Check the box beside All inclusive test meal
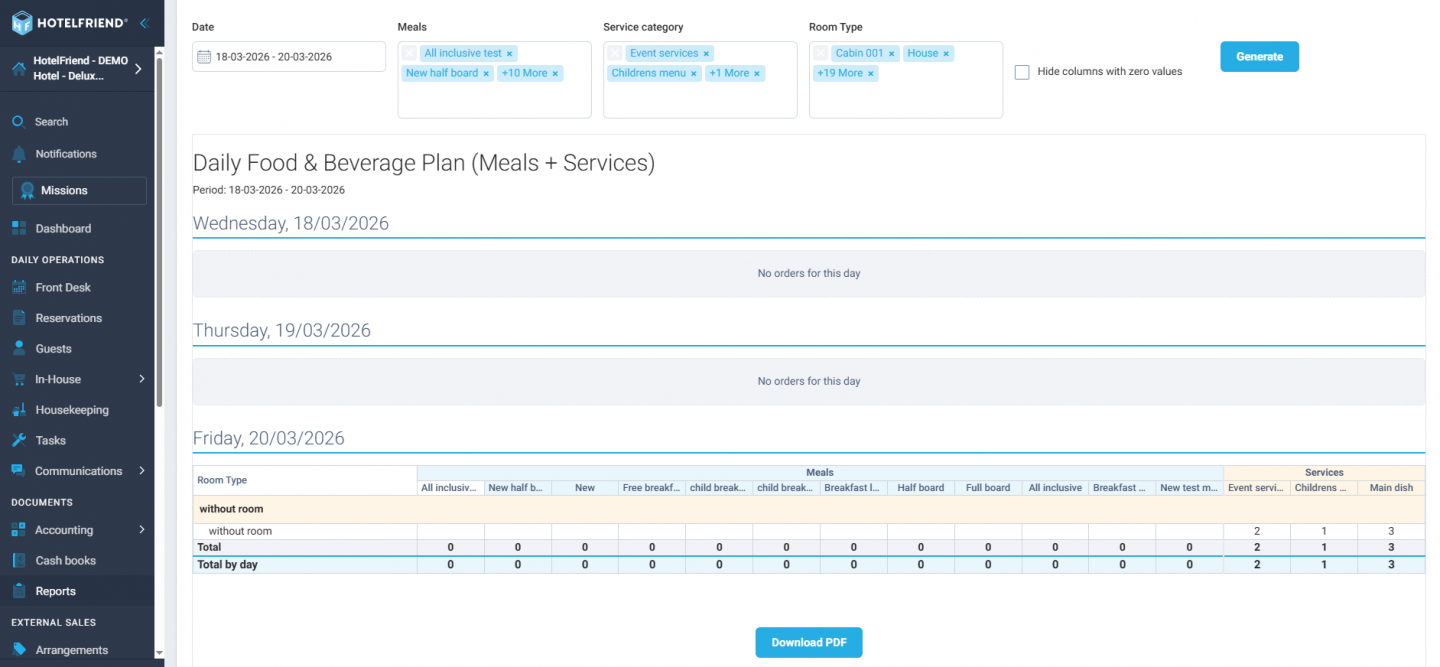The width and height of the screenshot is (1440, 667). coord(409,52)
